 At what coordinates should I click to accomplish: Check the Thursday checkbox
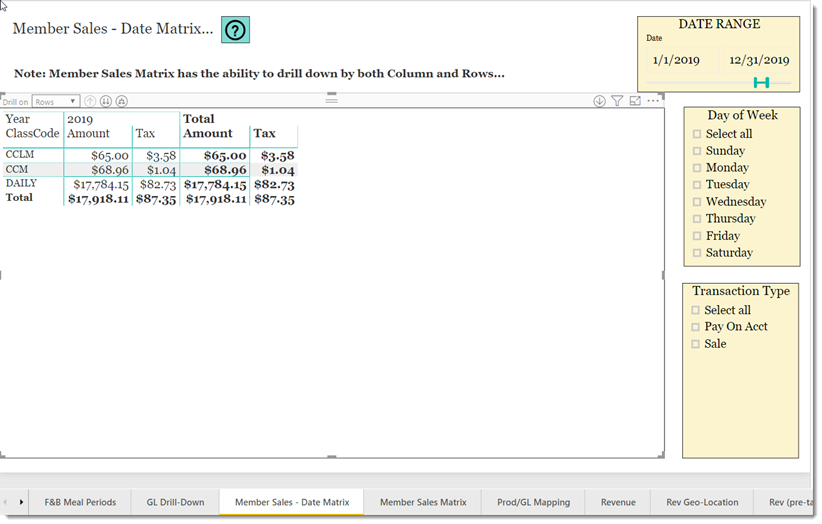(697, 219)
